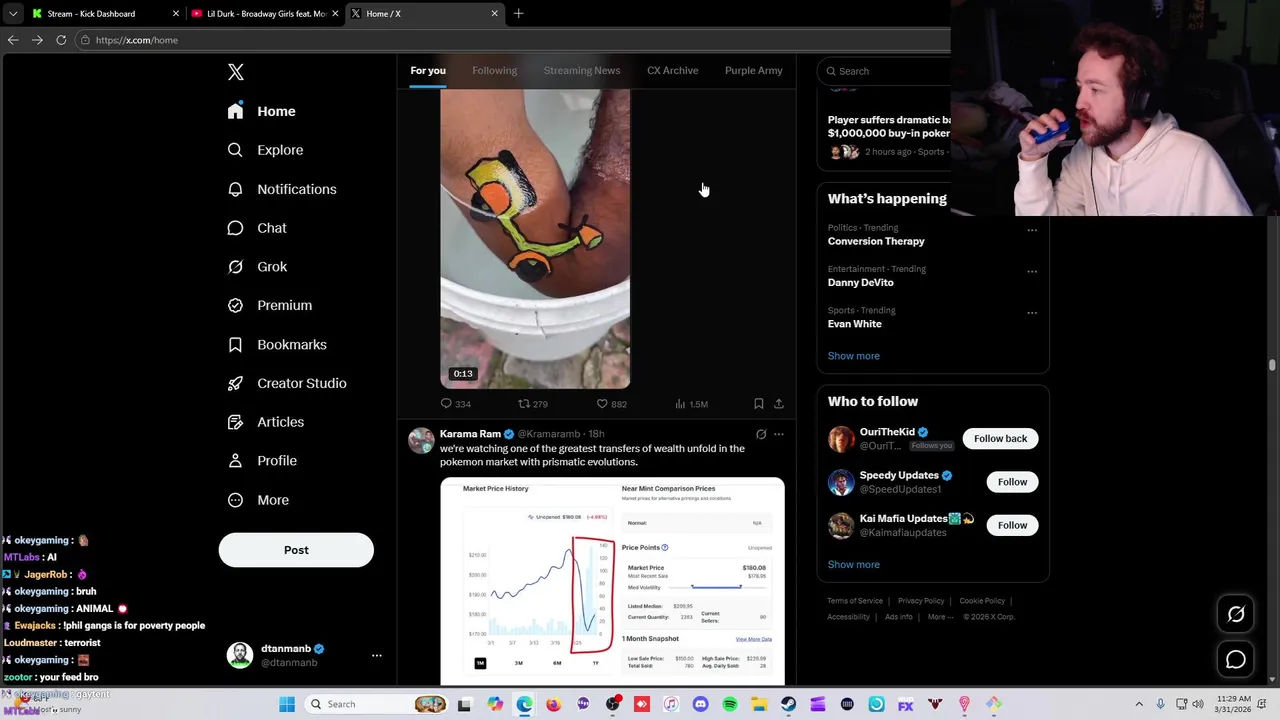This screenshot has height=720, width=1280.
Task: Follow Speedy Updates
Action: (1012, 482)
